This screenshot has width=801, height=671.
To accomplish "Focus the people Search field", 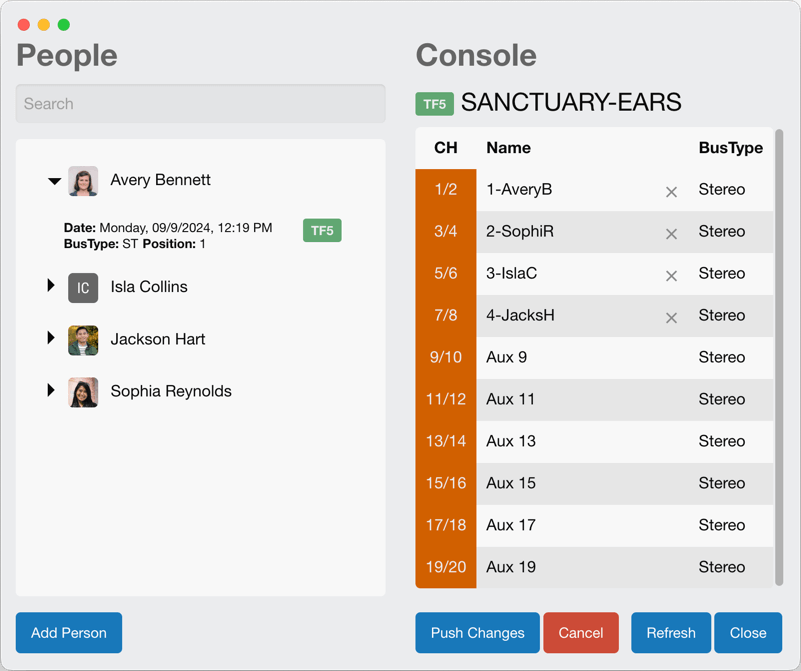I will [x=200, y=104].
